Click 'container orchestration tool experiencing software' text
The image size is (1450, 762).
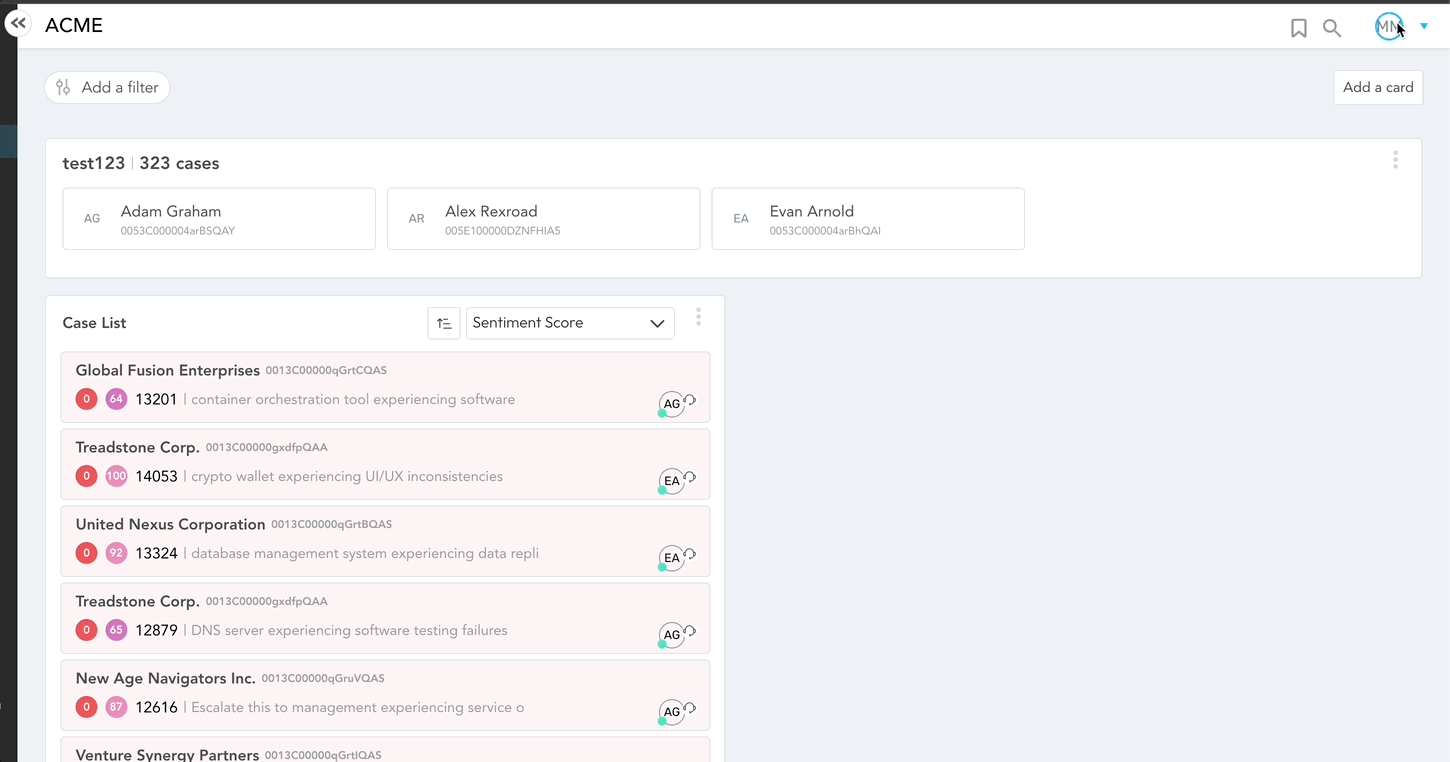353,399
